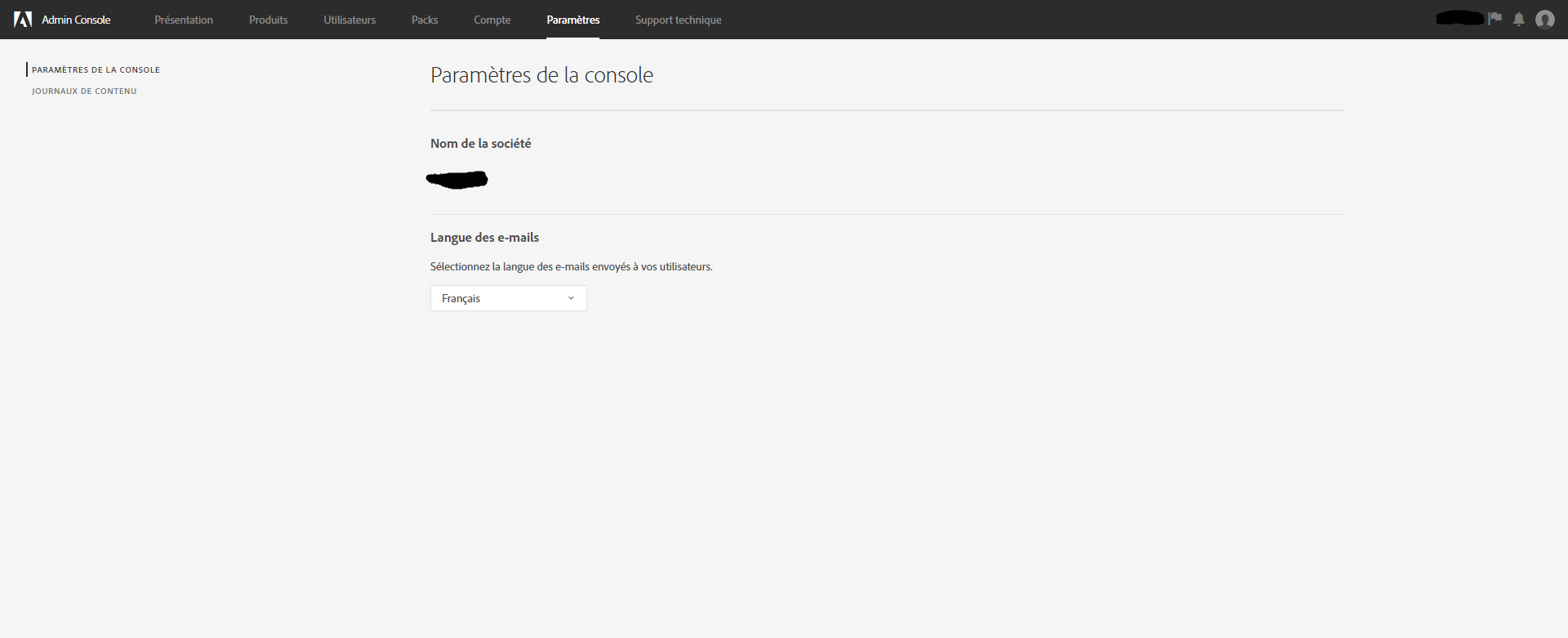Screen dimensions: 1568x638
Task: Open the Compte tab
Action: pos(492,20)
